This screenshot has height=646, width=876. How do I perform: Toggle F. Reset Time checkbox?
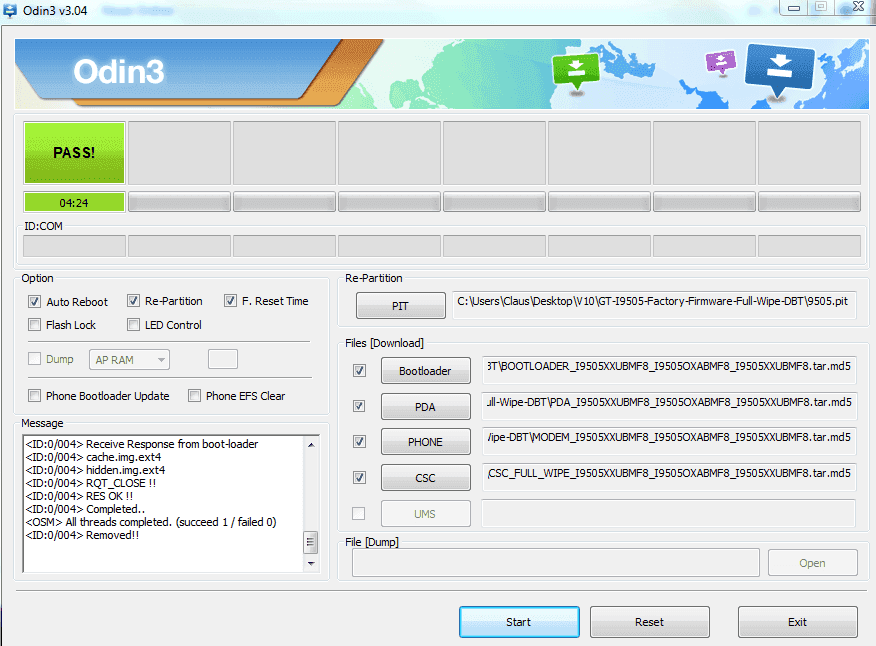230,301
